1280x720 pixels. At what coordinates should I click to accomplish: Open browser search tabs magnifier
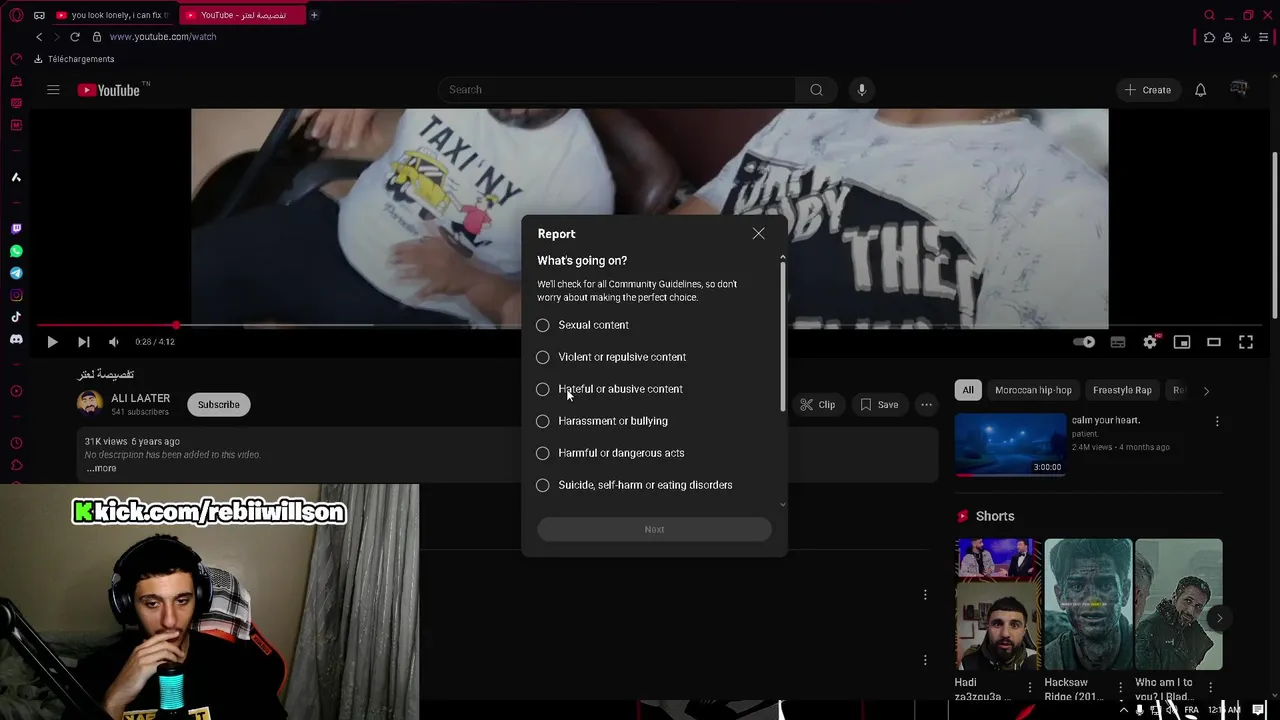1209,15
